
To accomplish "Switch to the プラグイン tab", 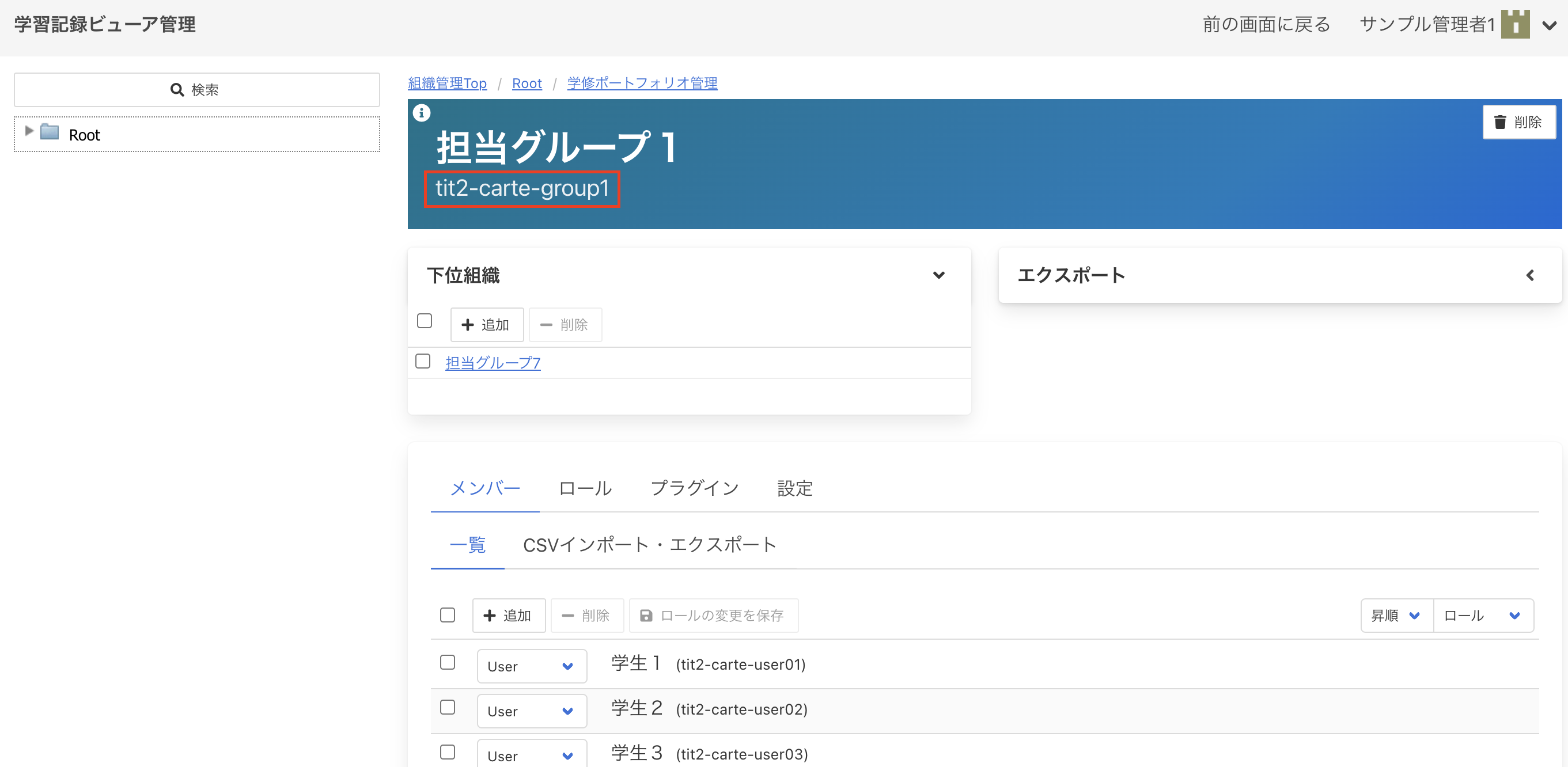I will point(695,488).
